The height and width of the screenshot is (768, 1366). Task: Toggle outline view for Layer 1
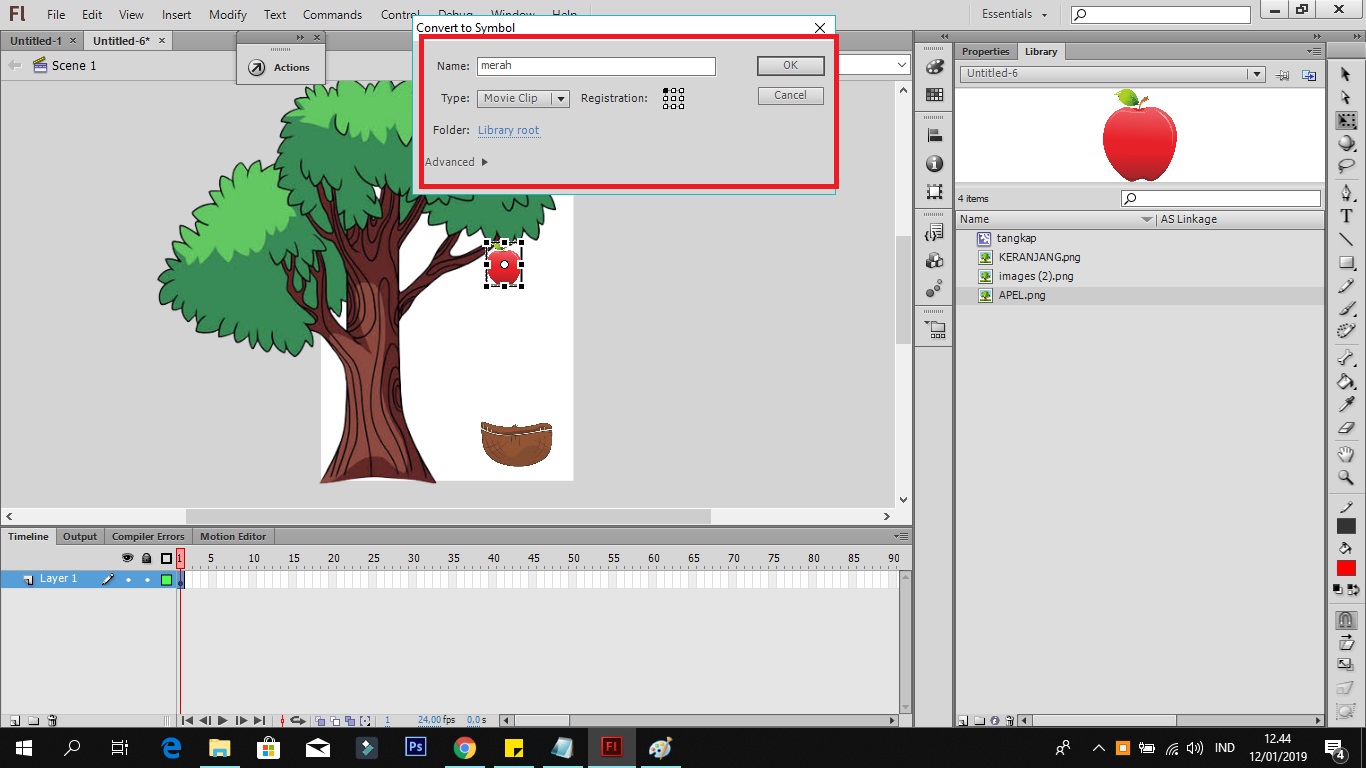coord(166,580)
